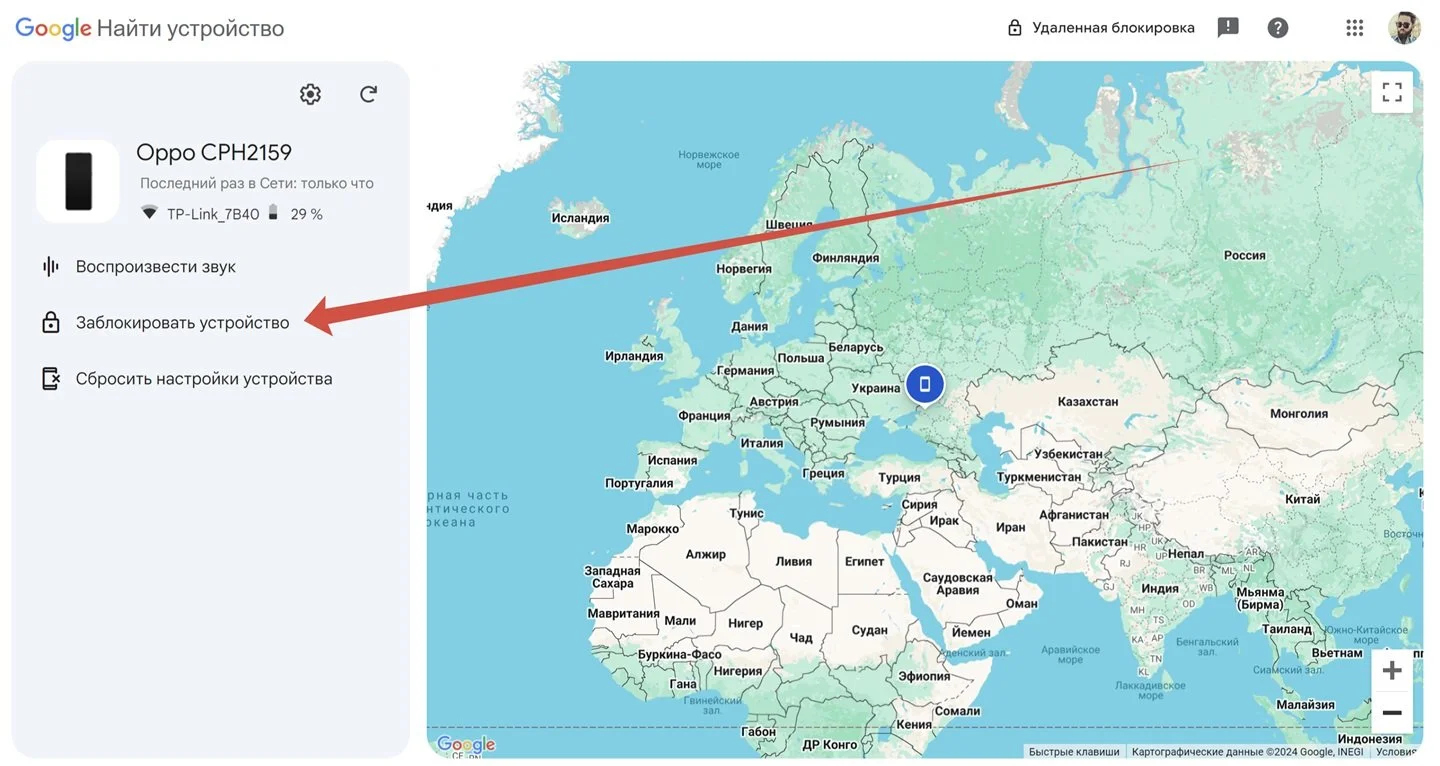Click the Последний раз в Сети status text
This screenshot has height=766, width=1440.
coord(257,184)
